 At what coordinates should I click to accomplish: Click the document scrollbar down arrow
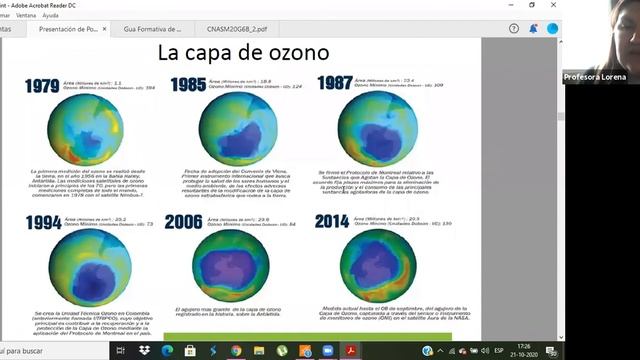point(561,338)
